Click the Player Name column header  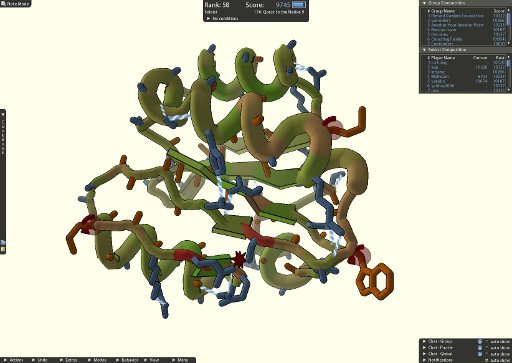coord(443,58)
